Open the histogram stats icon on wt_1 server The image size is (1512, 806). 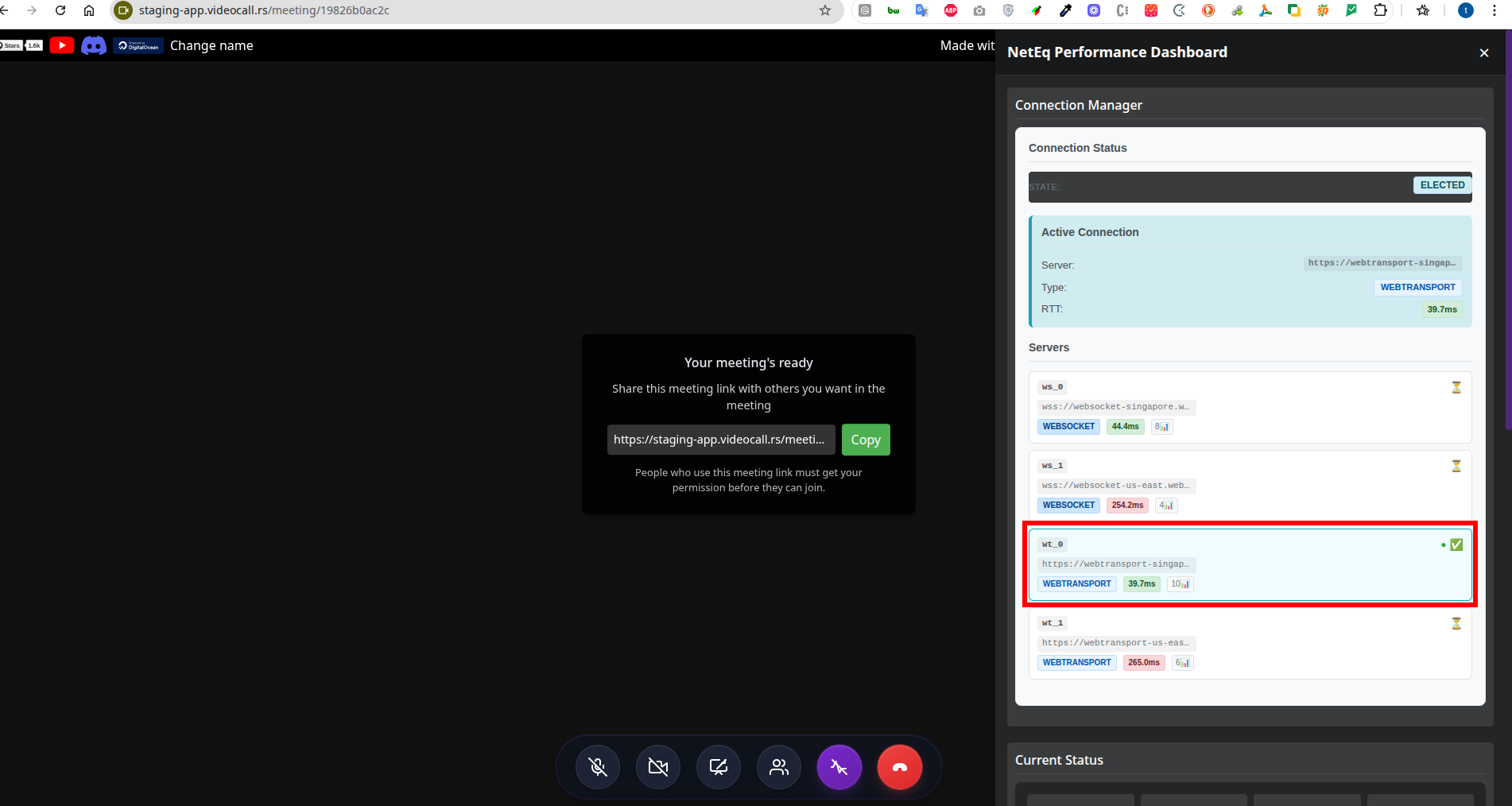click(x=1182, y=662)
